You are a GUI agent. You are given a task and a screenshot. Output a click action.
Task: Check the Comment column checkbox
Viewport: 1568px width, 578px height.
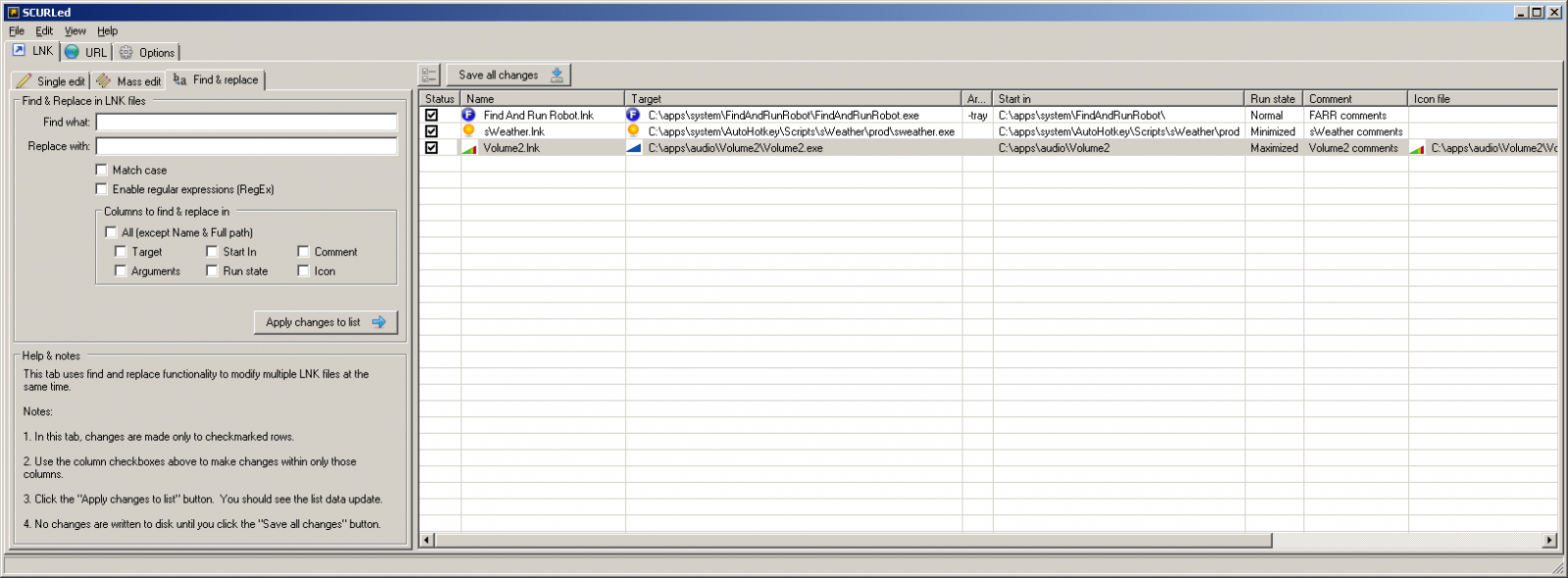click(x=303, y=252)
